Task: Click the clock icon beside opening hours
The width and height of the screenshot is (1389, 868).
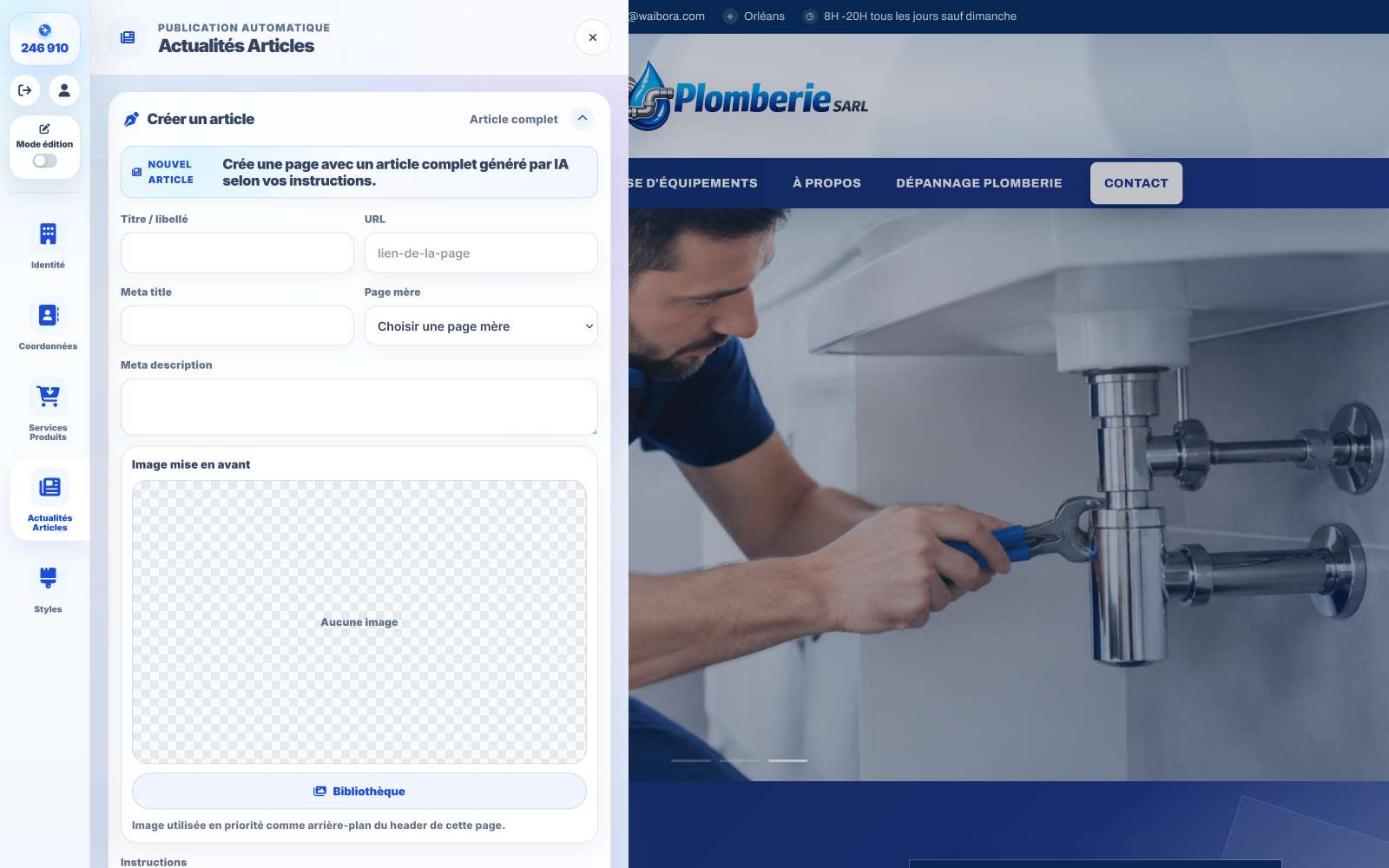Action: [x=810, y=16]
